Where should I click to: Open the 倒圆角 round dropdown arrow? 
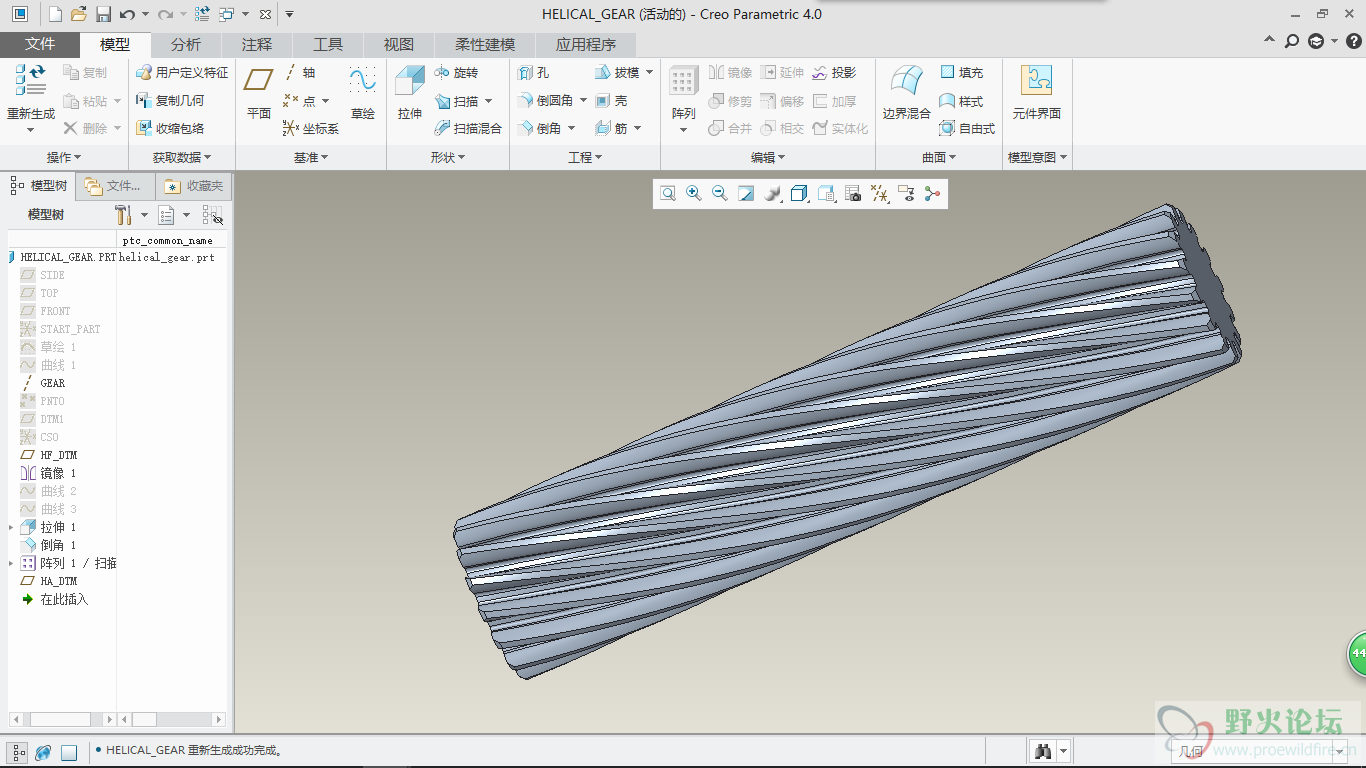[x=584, y=101]
